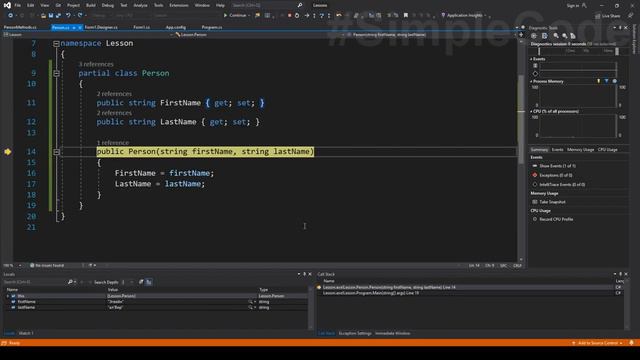Screen dimensions: 640x360
Task: Toggle auto-hide pin on Locals panel
Action: pos(304,274)
